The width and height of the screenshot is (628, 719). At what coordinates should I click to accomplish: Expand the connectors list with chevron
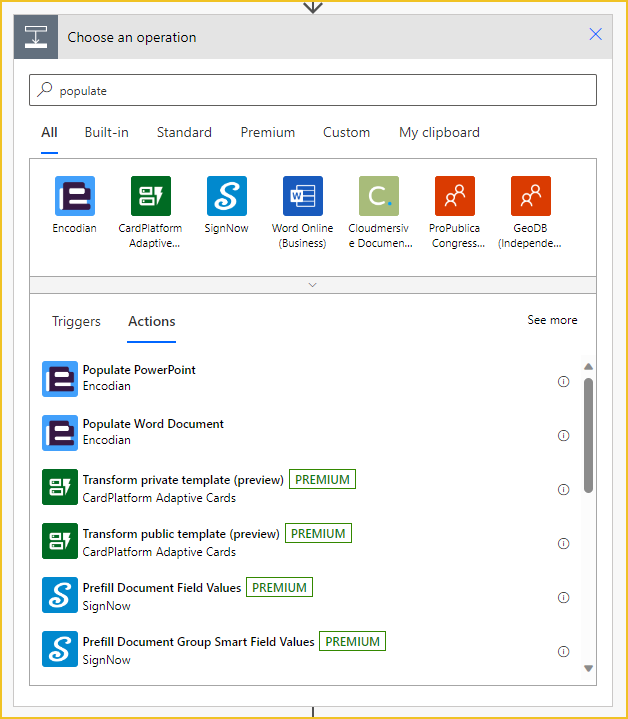coord(313,285)
